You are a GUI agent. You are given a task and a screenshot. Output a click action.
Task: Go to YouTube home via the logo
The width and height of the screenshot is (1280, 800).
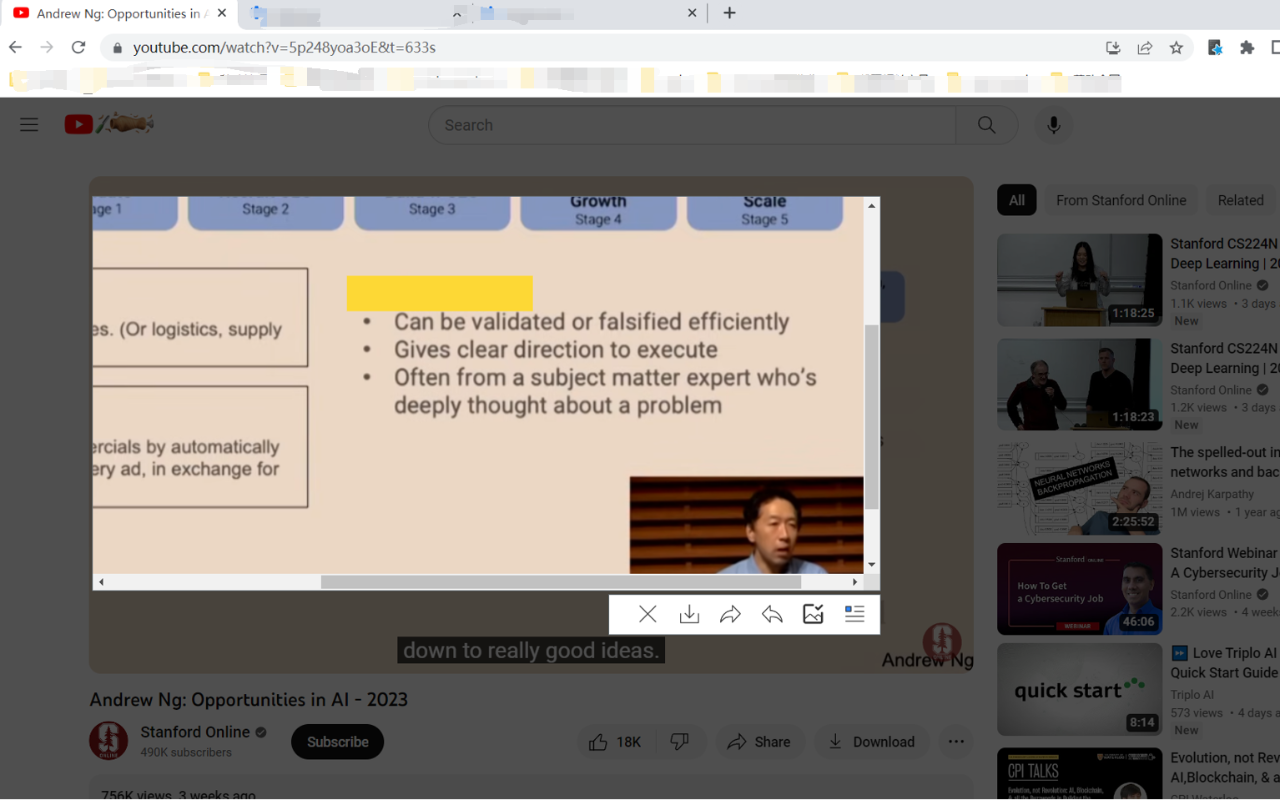point(109,124)
